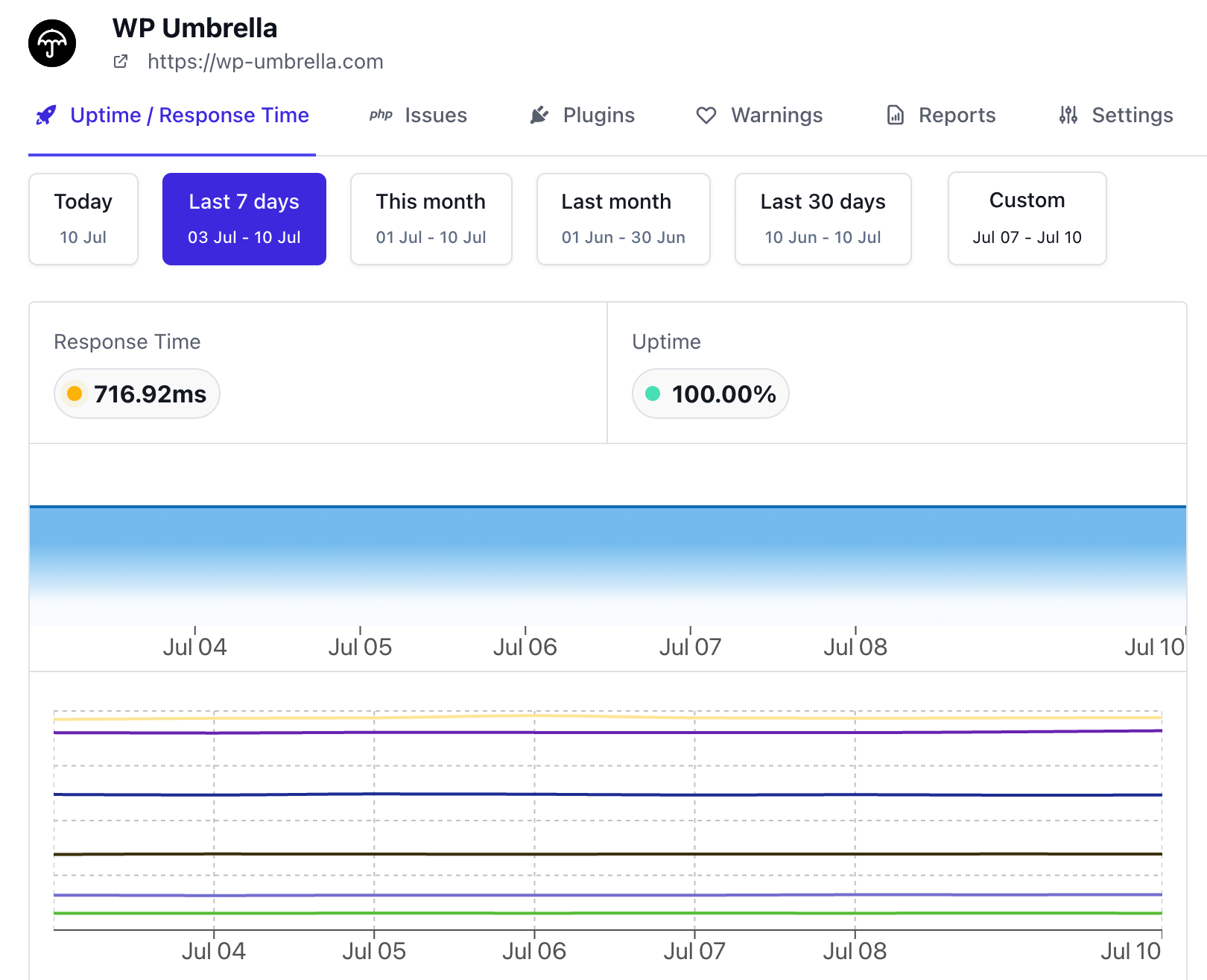
Task: Click the Response Time heading
Action: (x=127, y=342)
